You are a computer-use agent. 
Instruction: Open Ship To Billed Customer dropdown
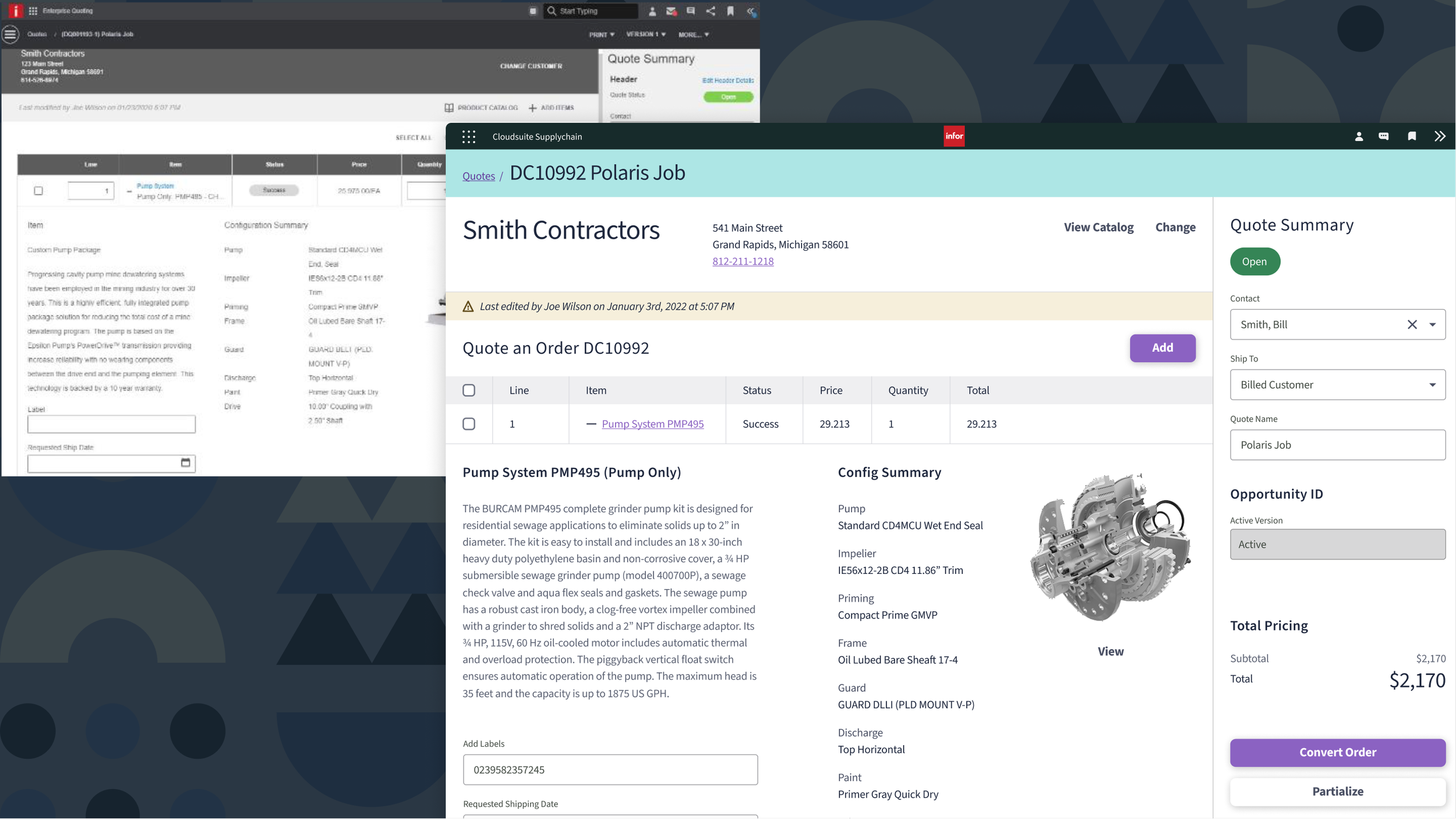[x=1338, y=385]
